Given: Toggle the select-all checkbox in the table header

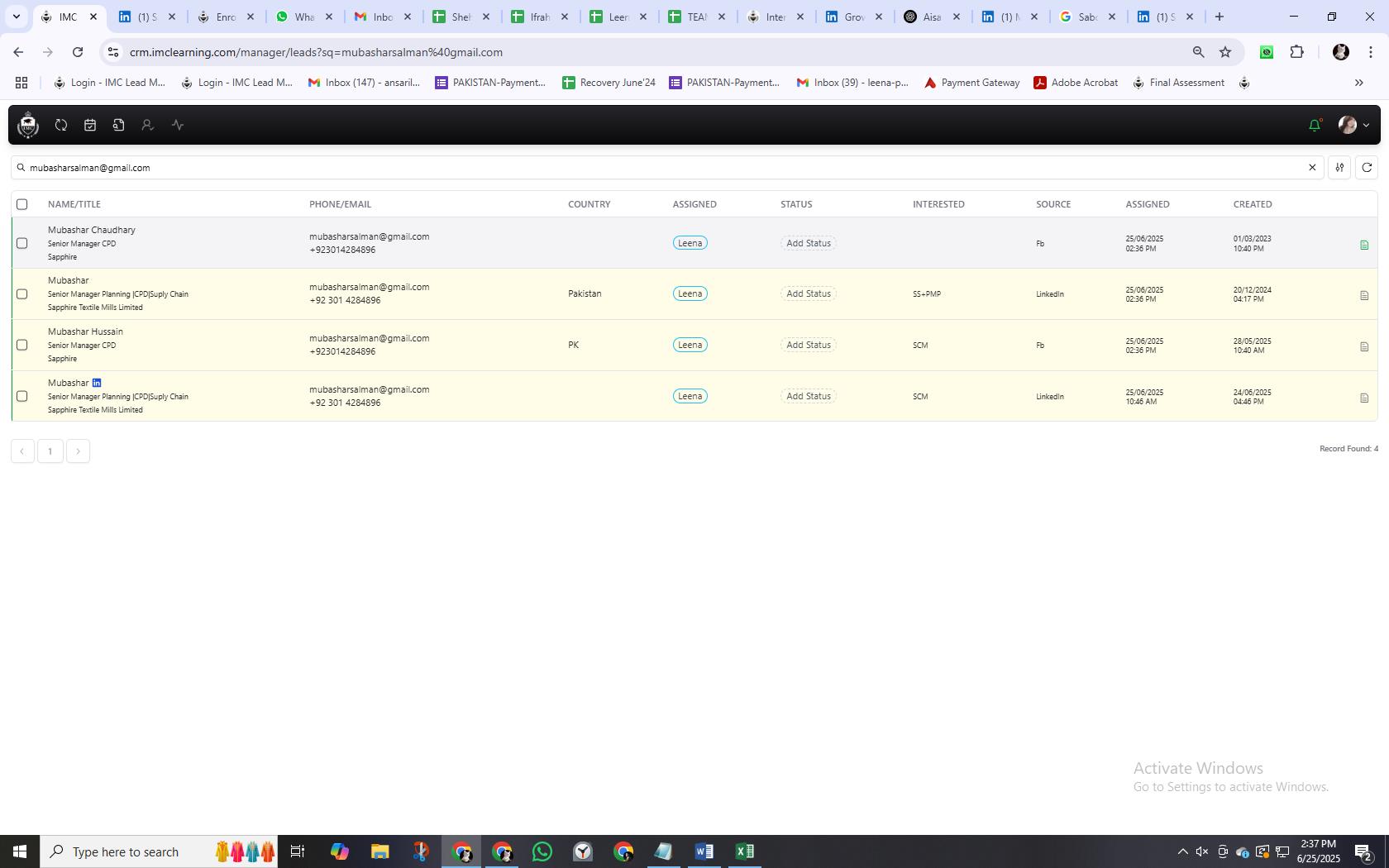Looking at the screenshot, I should [x=22, y=204].
